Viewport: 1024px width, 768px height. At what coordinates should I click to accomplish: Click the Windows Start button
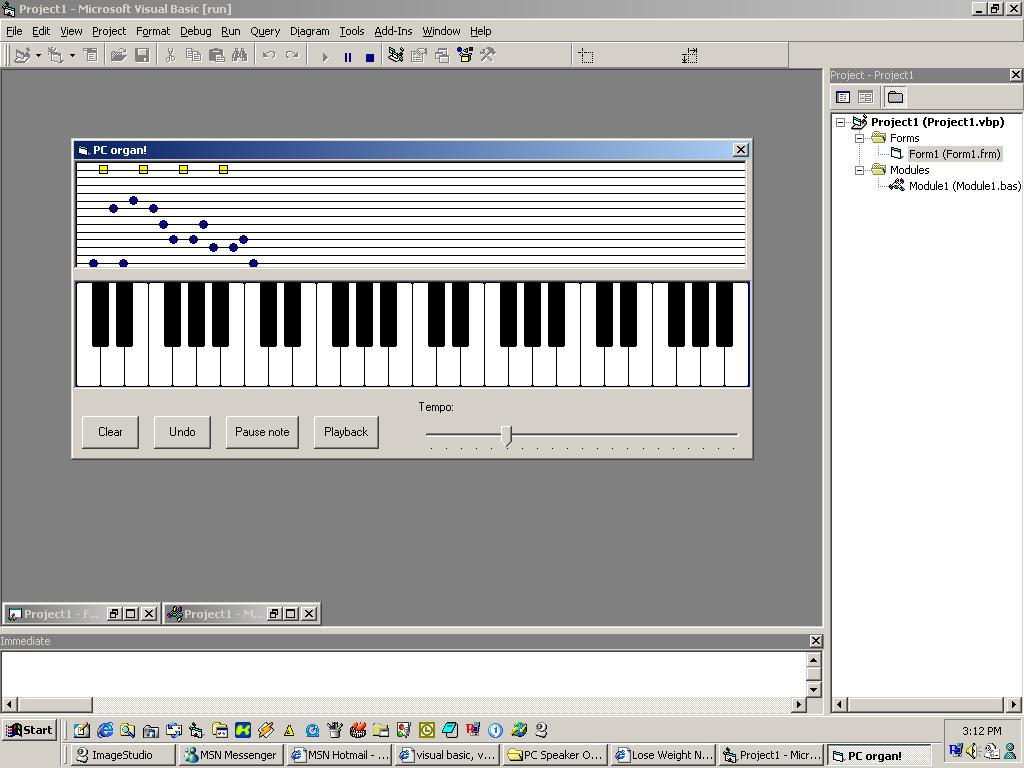pos(29,730)
